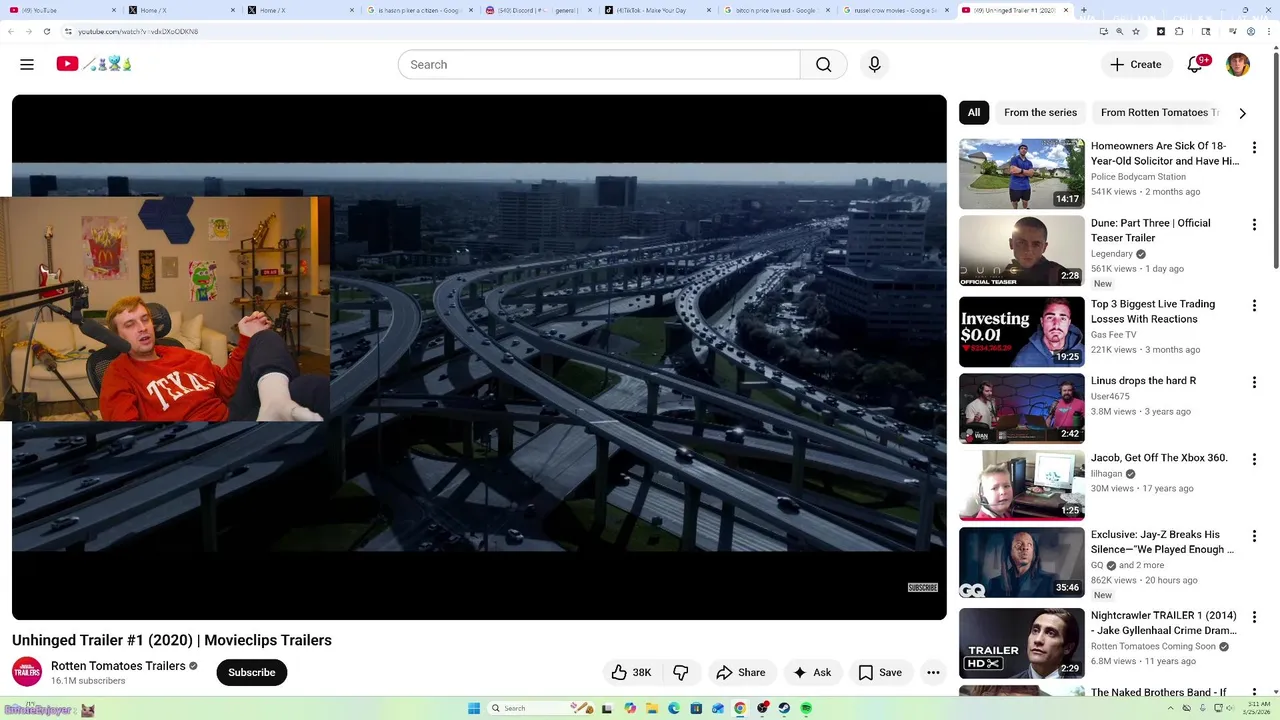This screenshot has height=720, width=1280.
Task: Open Rotten Tomatoes Trailers channel avatar
Action: click(27, 672)
